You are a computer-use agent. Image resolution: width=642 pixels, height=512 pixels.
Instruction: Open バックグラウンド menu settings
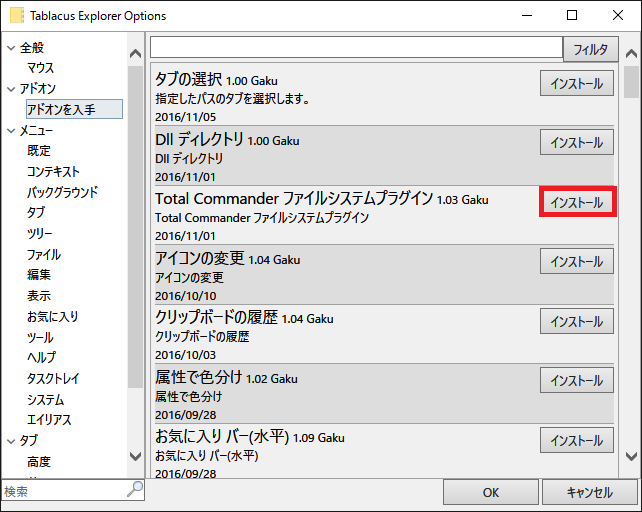pos(63,192)
